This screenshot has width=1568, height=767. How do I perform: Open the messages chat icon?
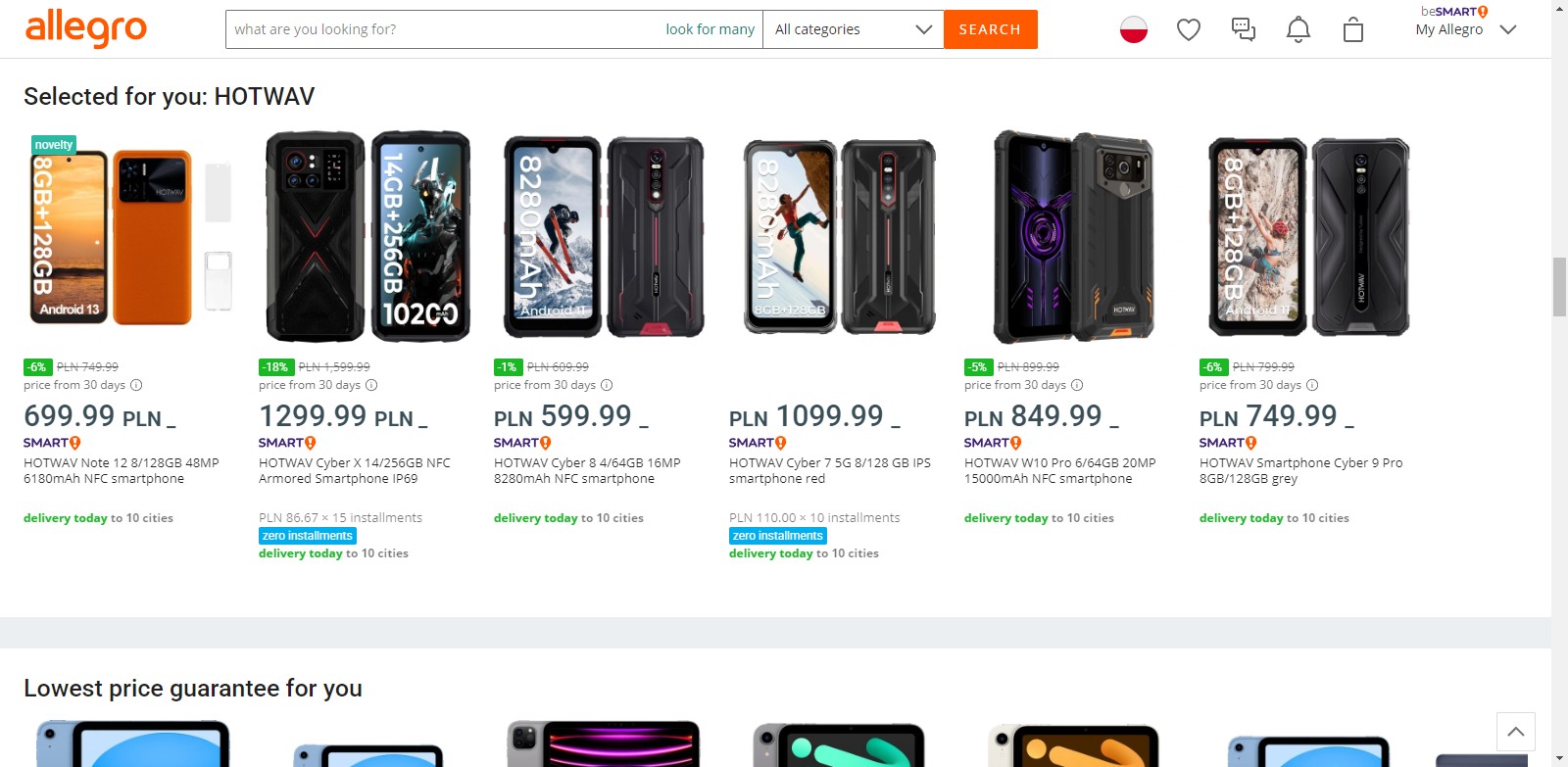tap(1243, 30)
